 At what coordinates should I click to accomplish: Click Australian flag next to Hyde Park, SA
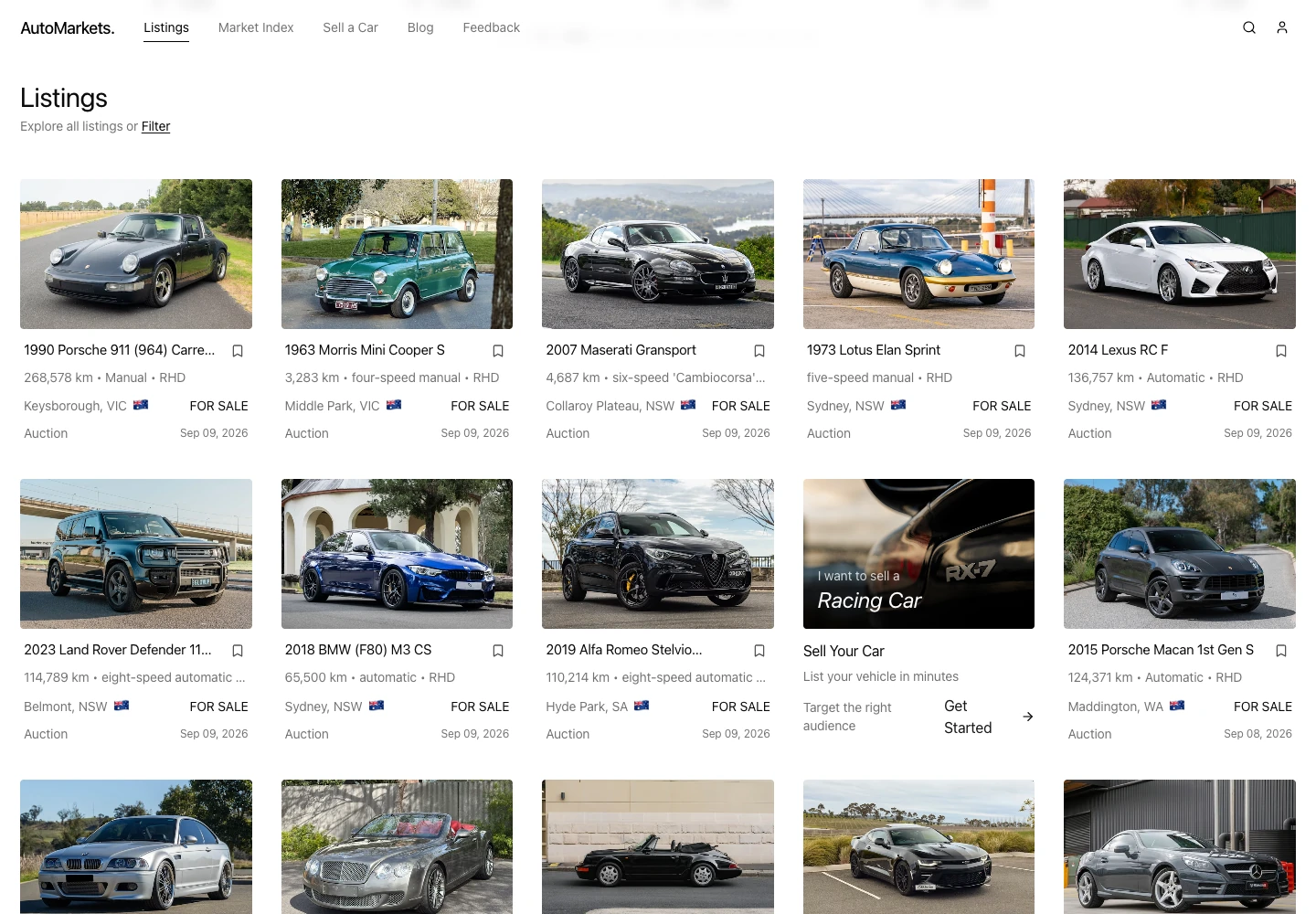642,705
